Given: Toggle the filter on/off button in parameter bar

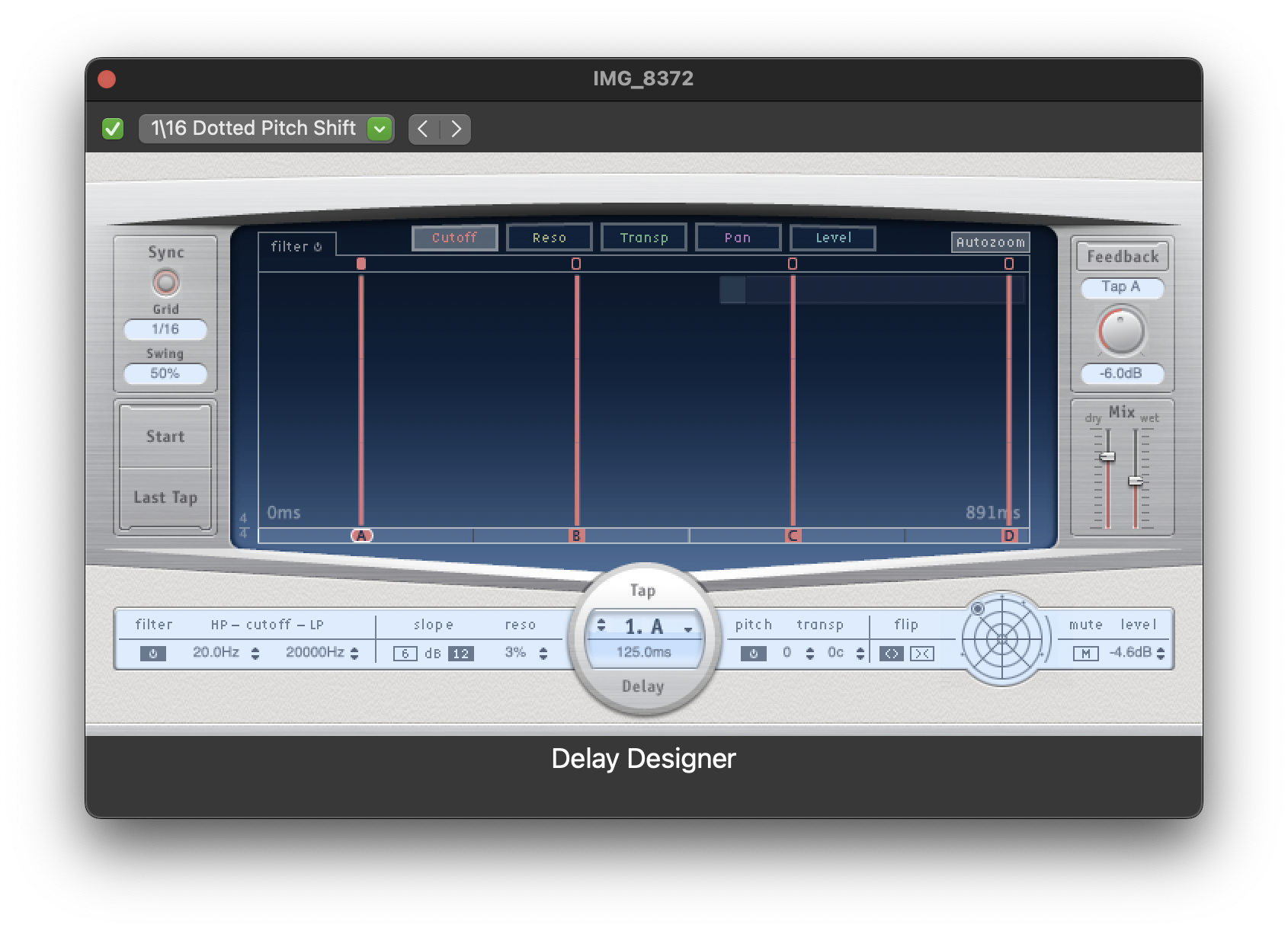Looking at the screenshot, I should coord(153,654).
